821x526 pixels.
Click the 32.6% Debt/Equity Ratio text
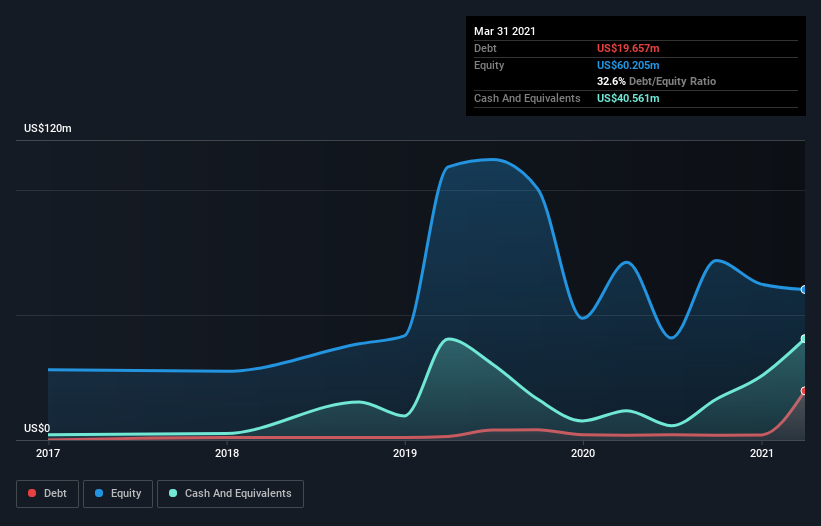tap(656, 81)
